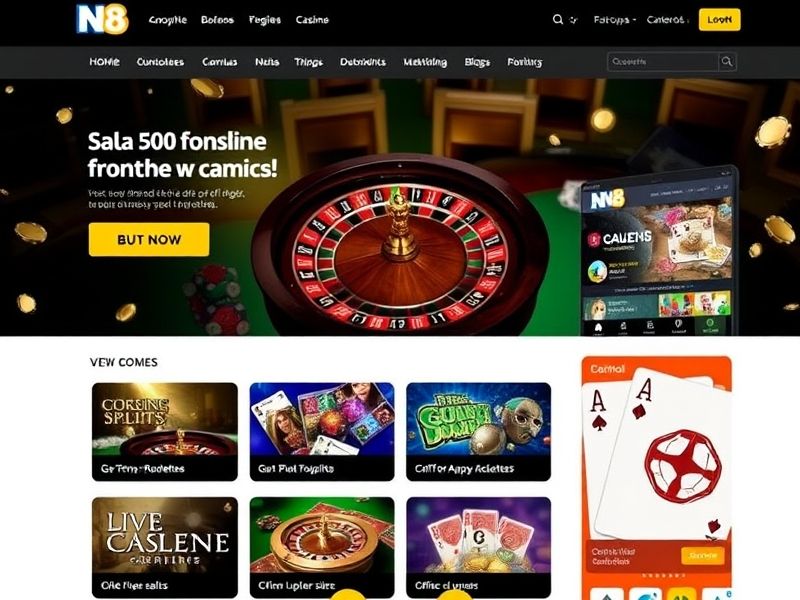This screenshot has width=800, height=600.
Task: Click green icon in tablet bottom bar
Action: tap(709, 325)
